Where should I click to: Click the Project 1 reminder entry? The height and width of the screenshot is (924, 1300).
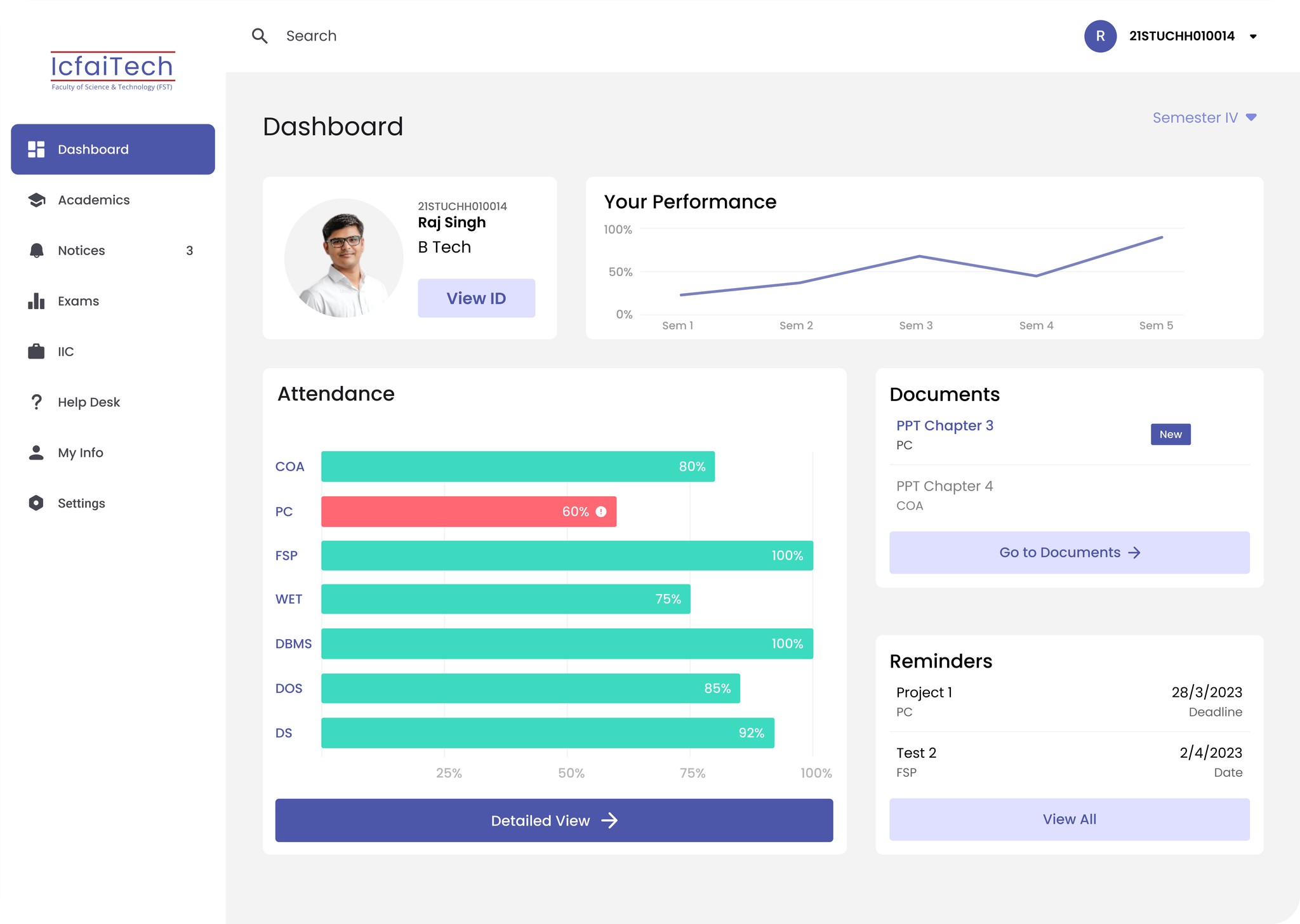1070,701
